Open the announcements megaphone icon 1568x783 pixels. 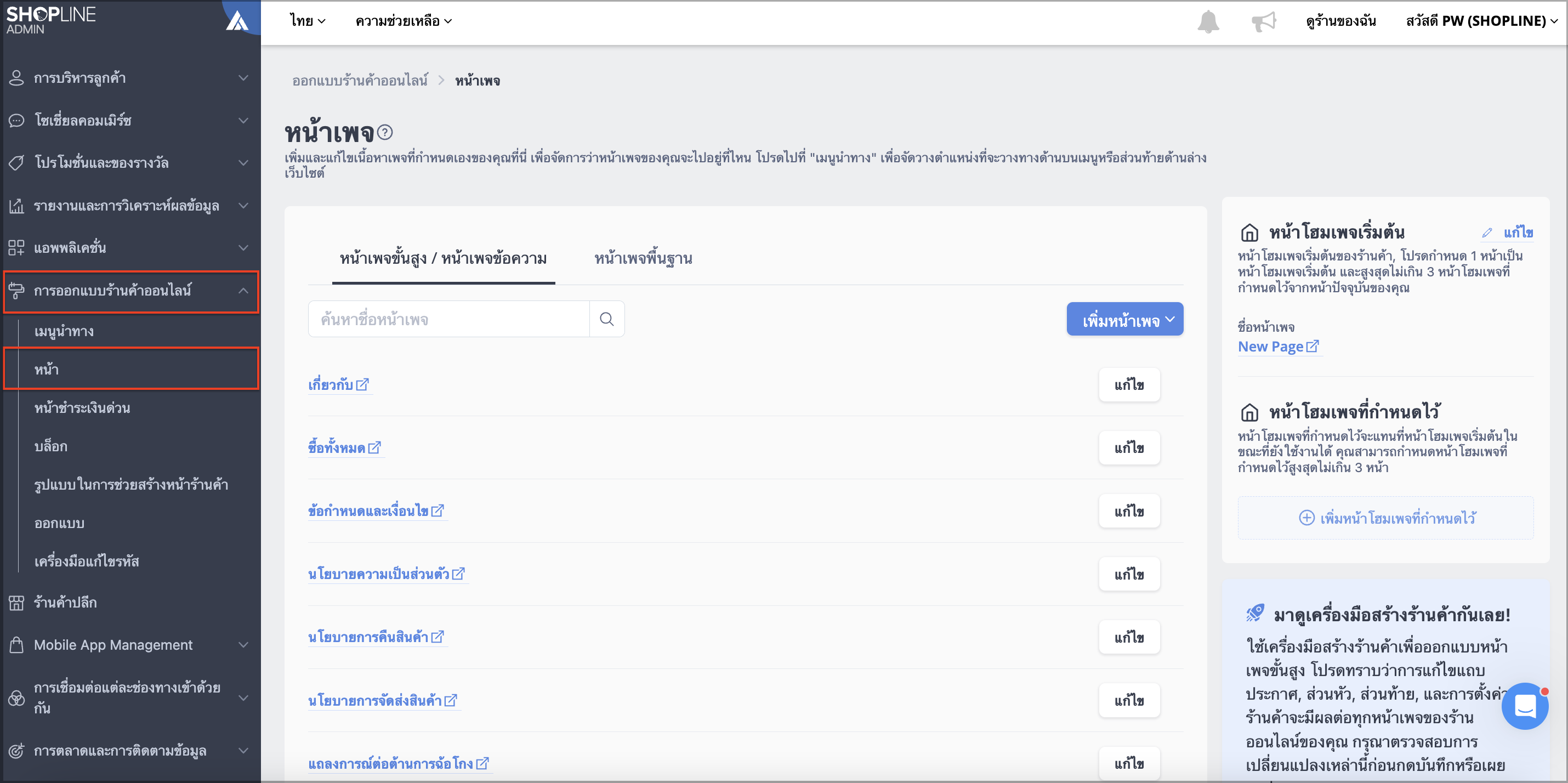point(1264,22)
